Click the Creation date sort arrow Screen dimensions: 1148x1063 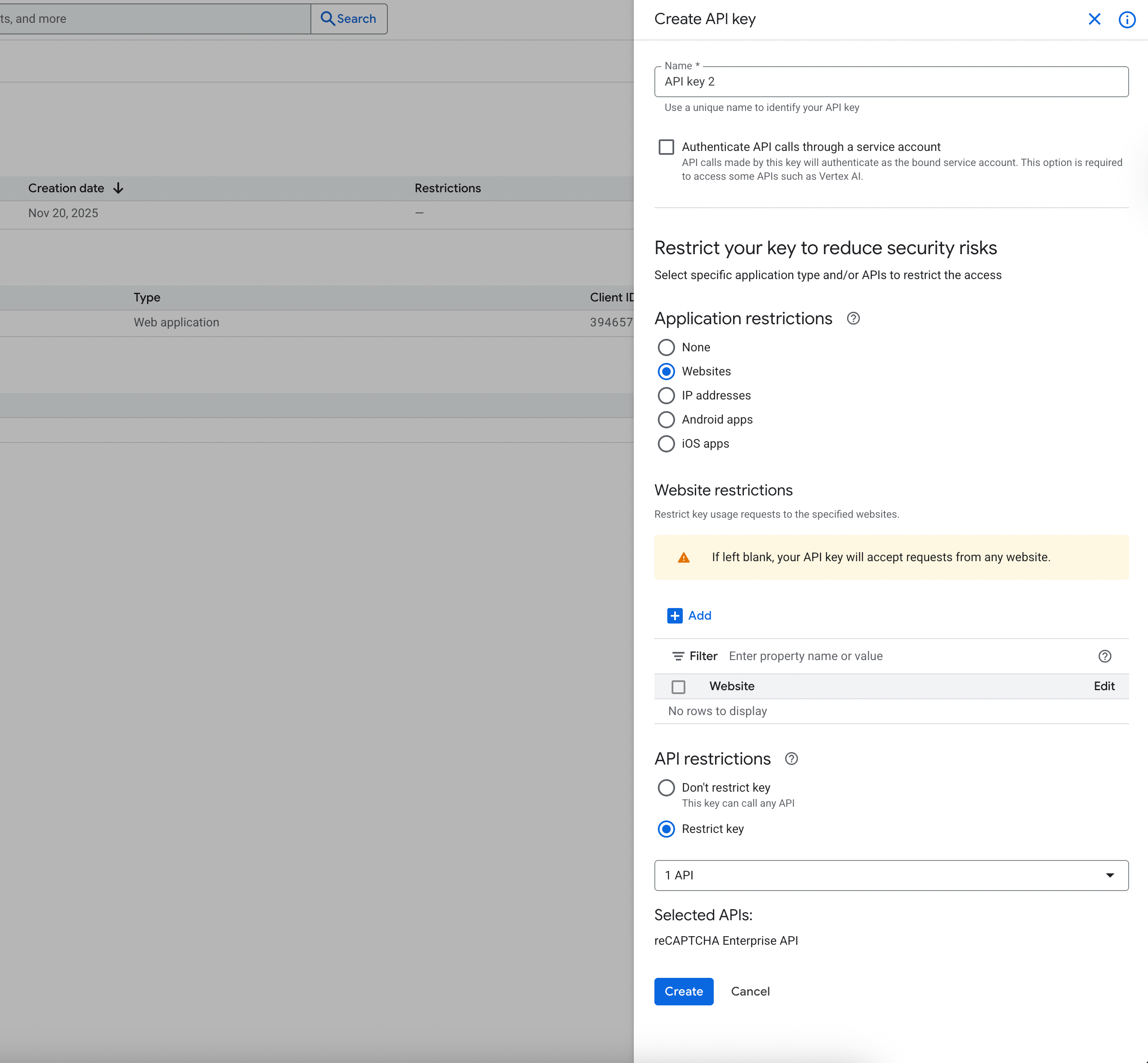tap(119, 188)
